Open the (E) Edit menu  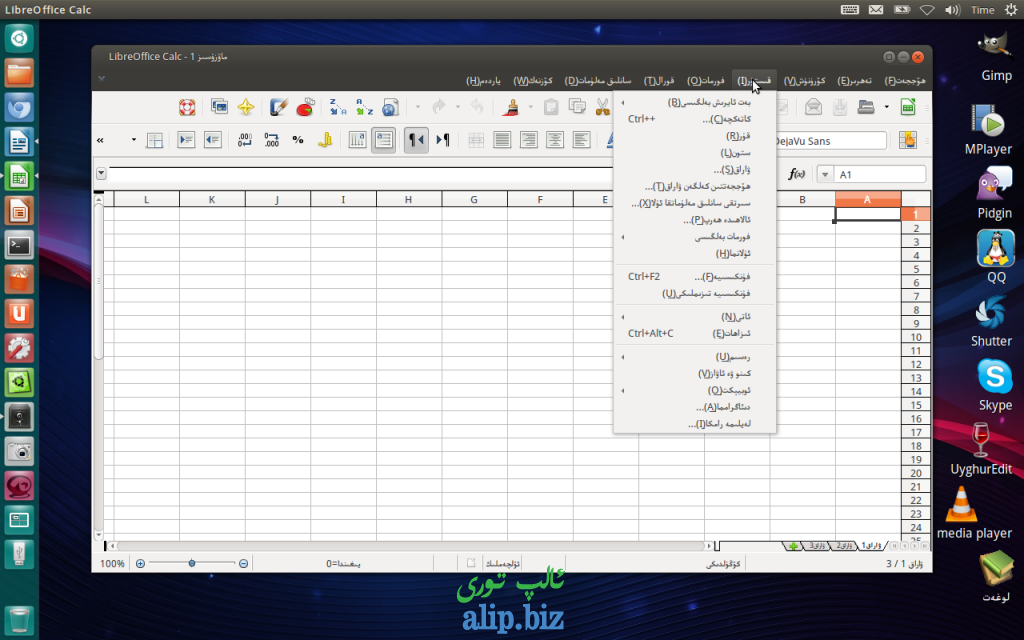pos(854,80)
